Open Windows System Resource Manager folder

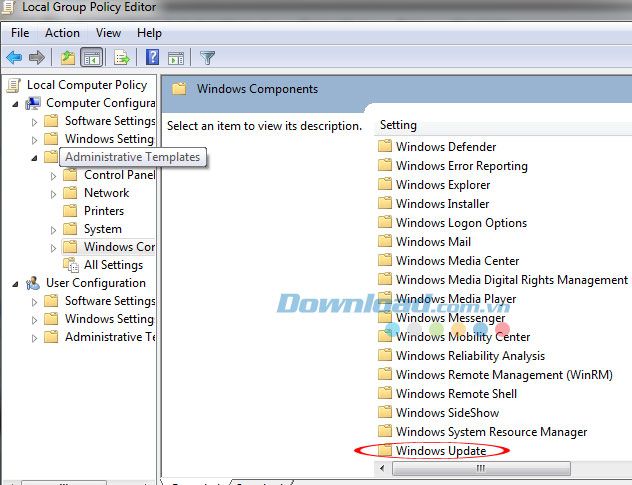[491, 432]
